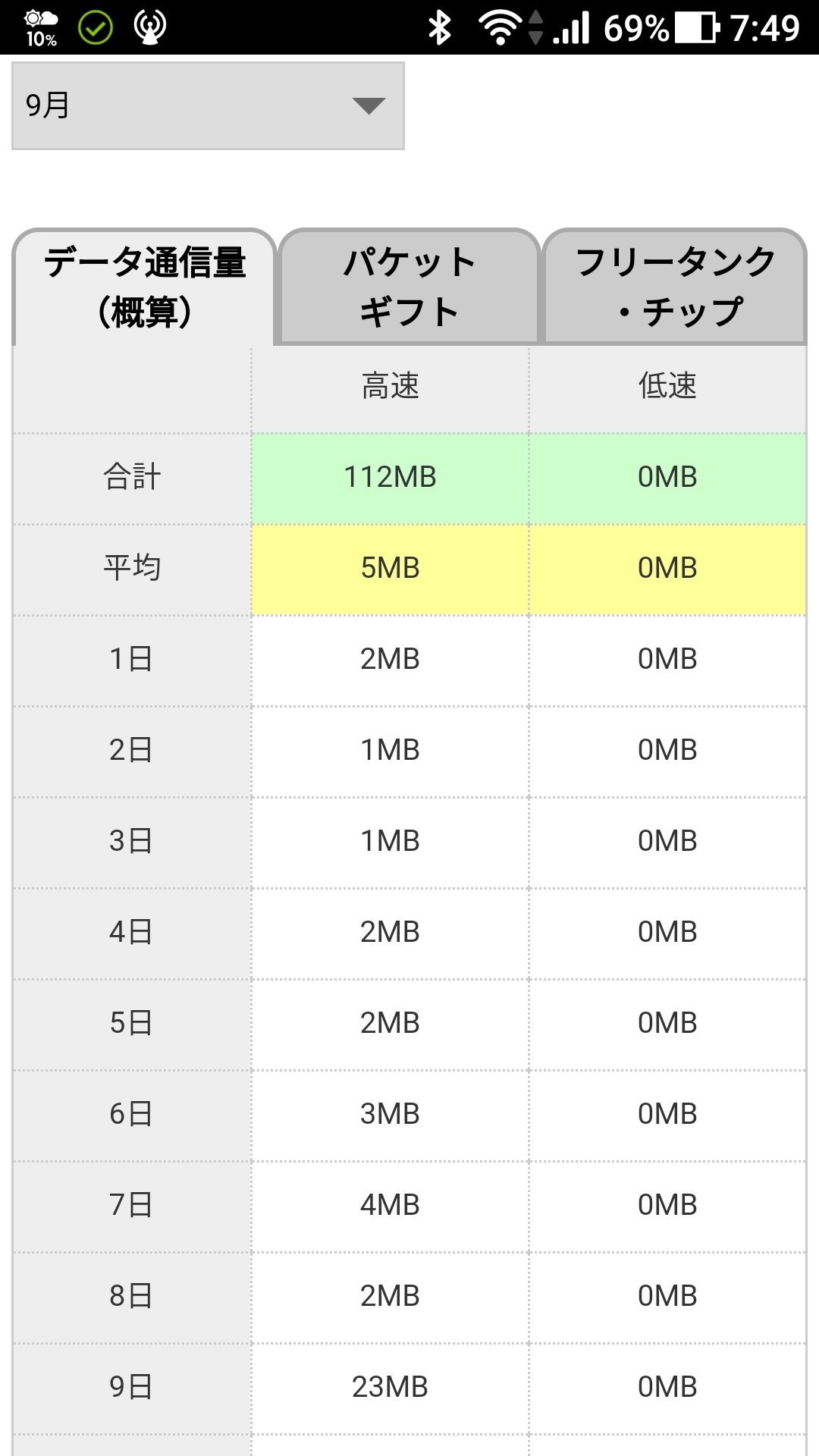819x1456 pixels.
Task: Tap the 5MB average cell
Action: (x=391, y=569)
